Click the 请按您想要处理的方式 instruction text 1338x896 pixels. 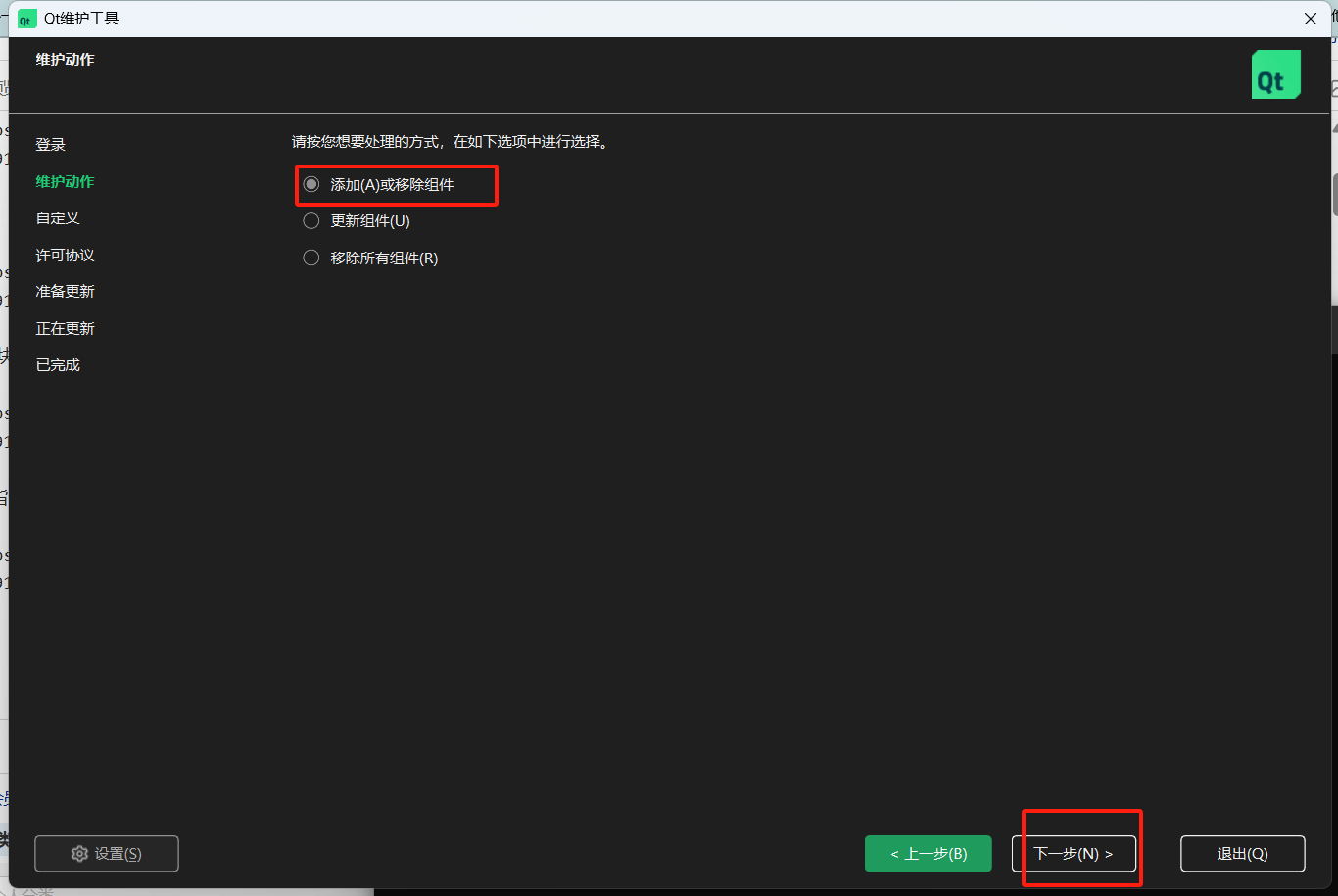[x=451, y=142]
